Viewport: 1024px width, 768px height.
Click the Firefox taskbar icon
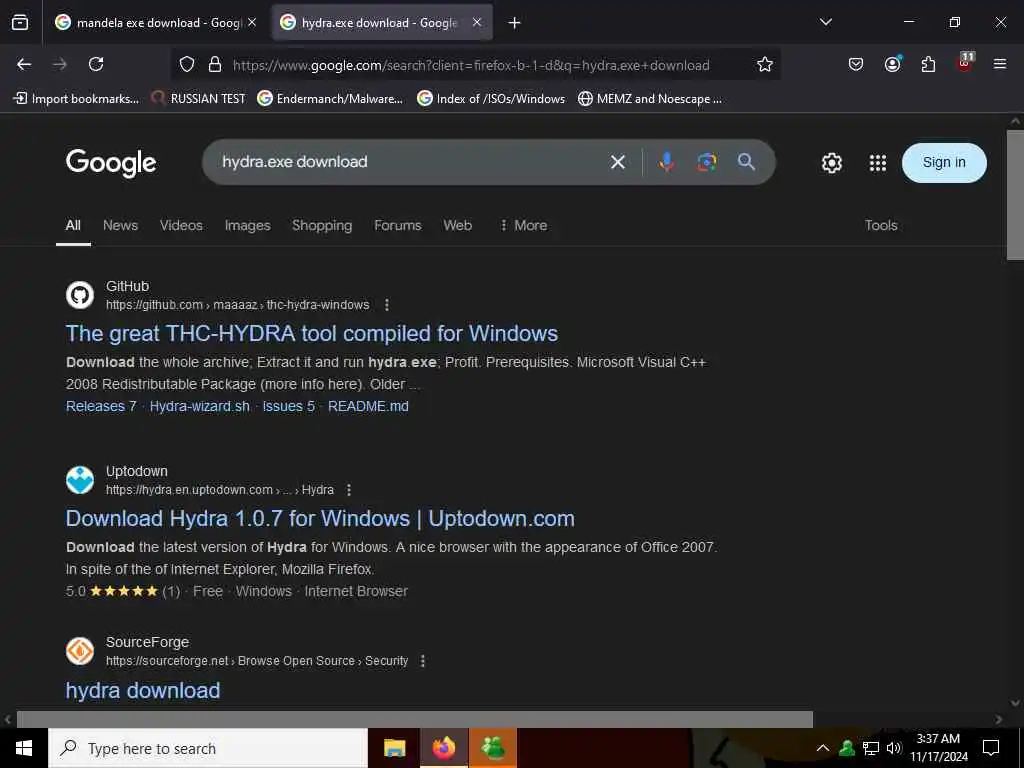(443, 748)
